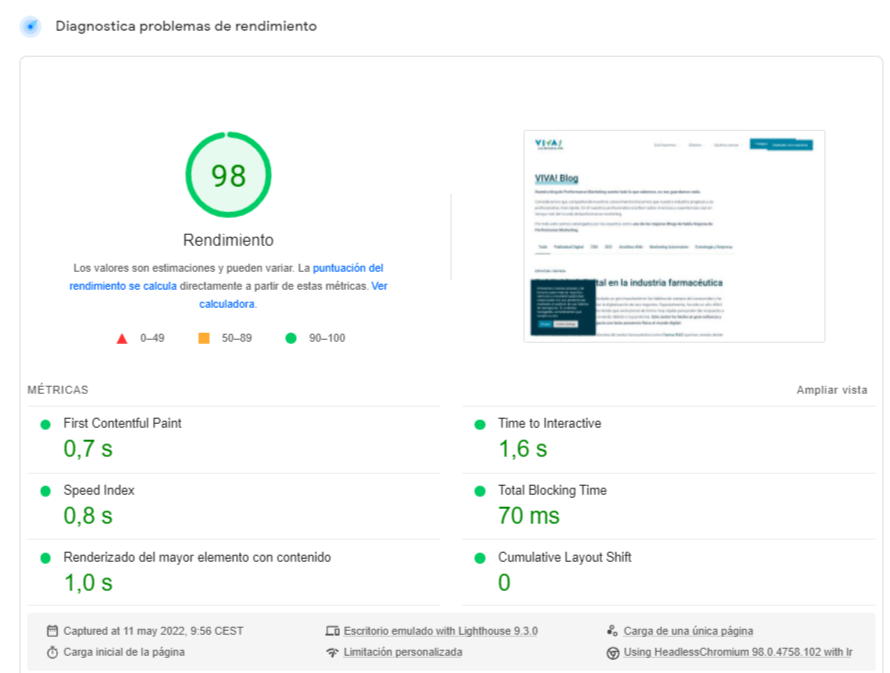Select the 'First Contentful Paint' metric label
This screenshot has width=890, height=673.
click(x=122, y=423)
